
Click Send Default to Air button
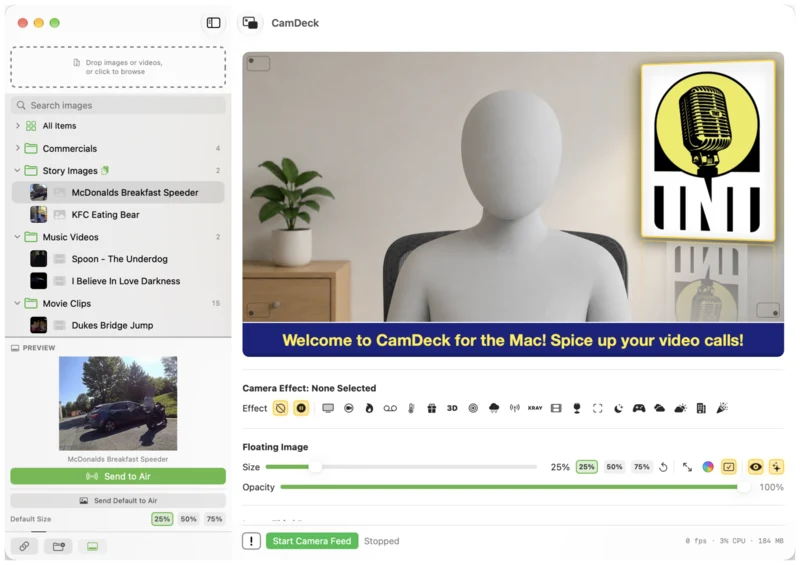118,501
